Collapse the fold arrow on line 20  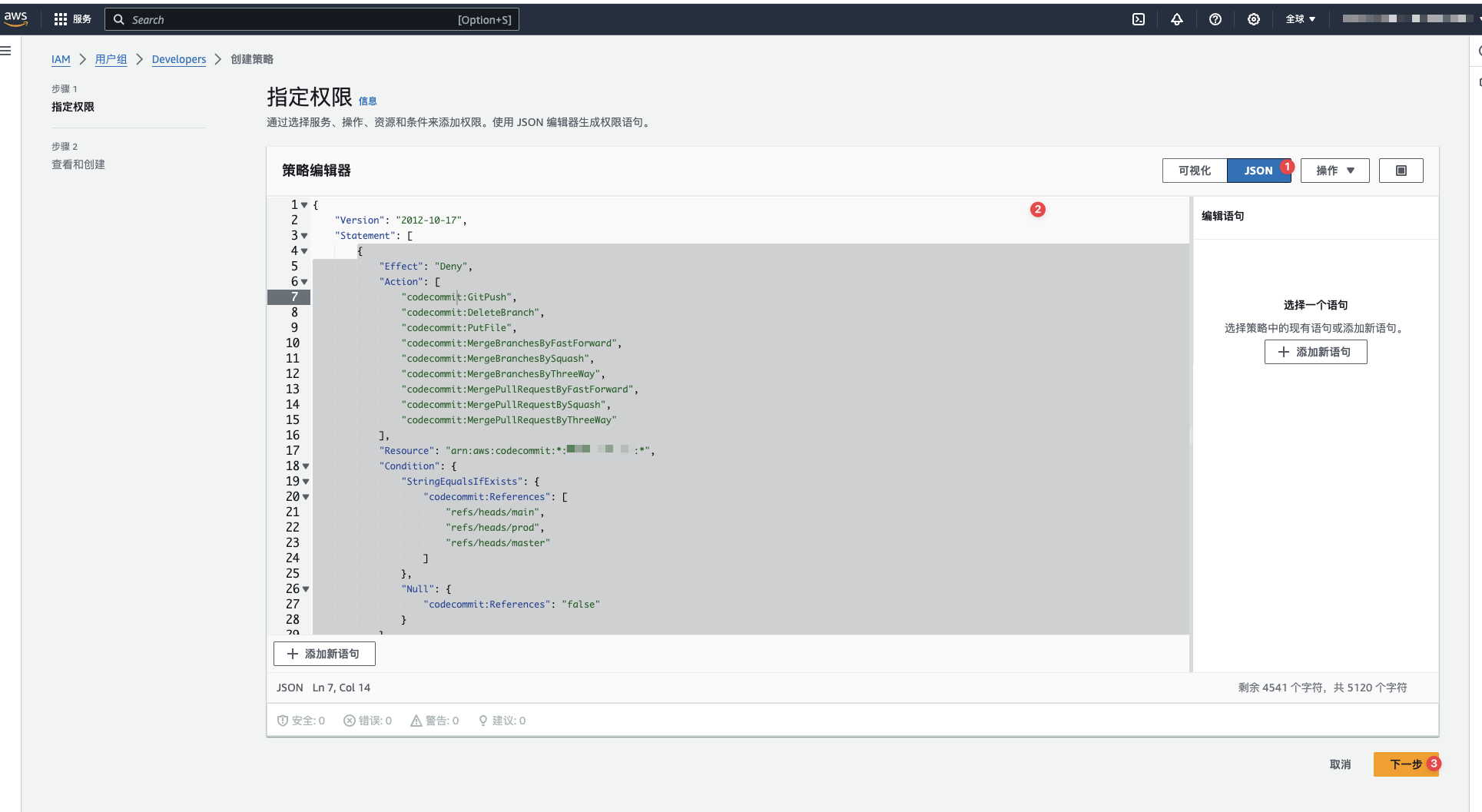click(x=306, y=497)
